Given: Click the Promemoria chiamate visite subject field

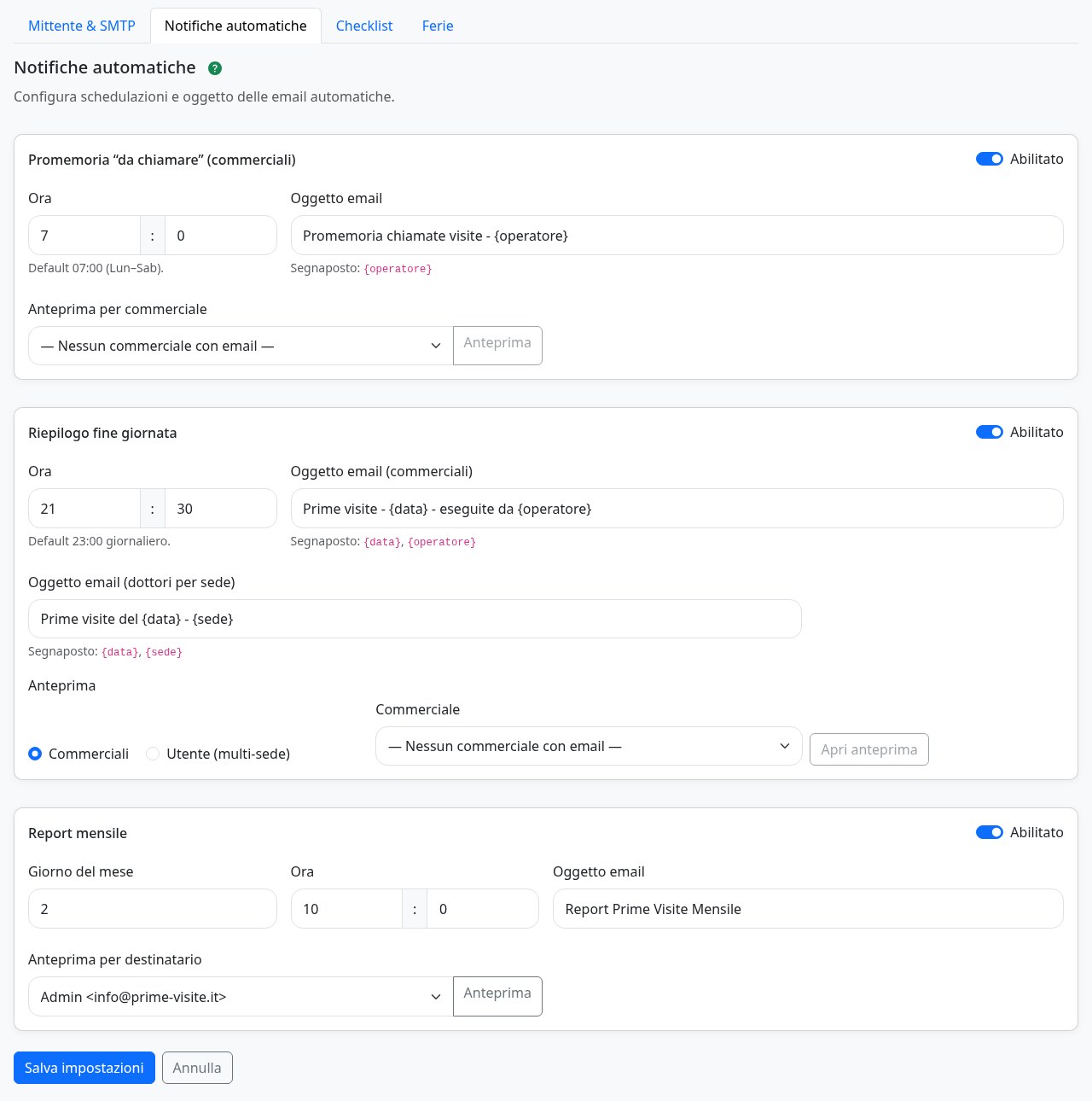Looking at the screenshot, I should pos(677,236).
